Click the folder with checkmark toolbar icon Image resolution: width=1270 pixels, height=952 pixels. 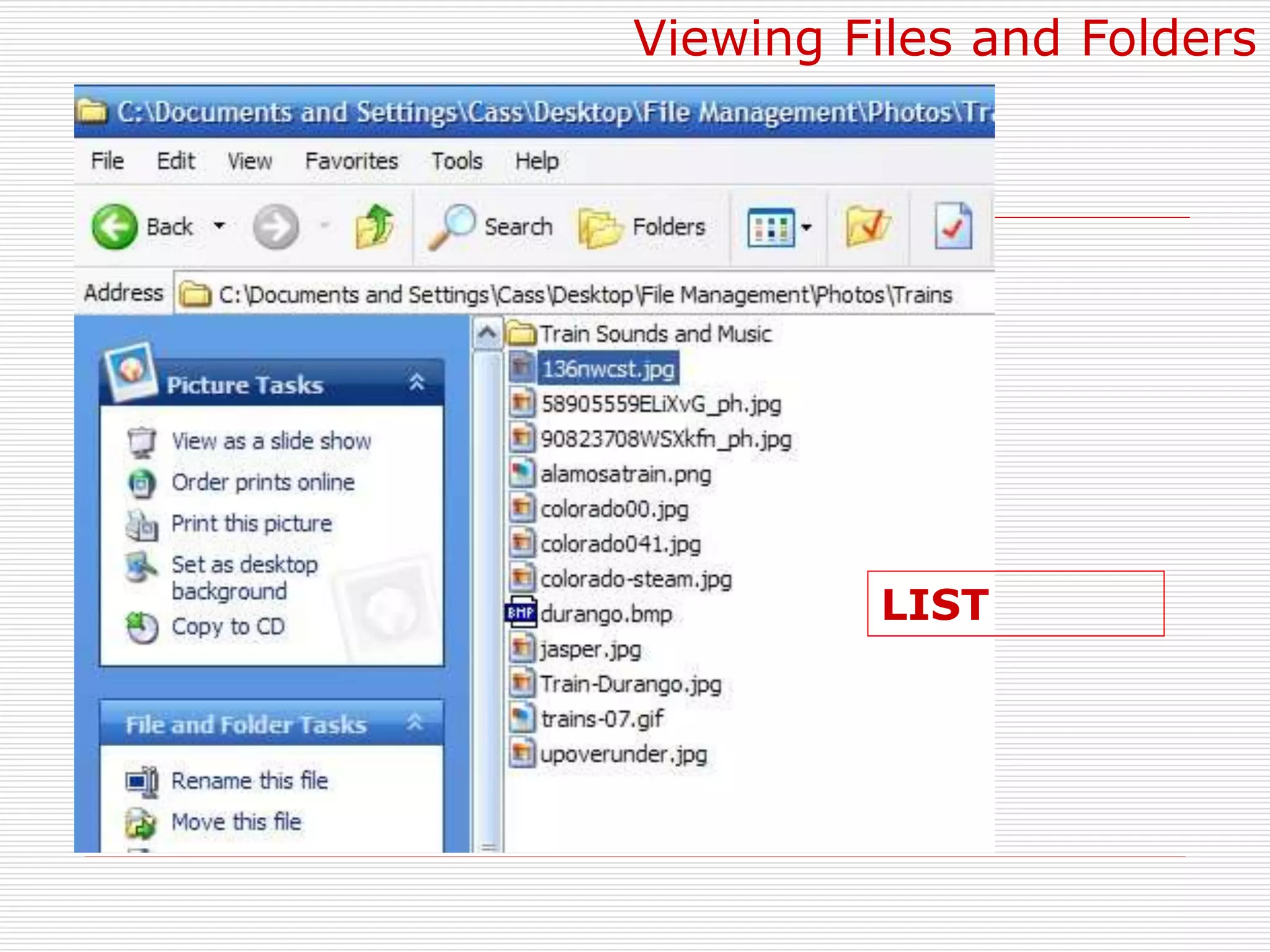tap(868, 226)
